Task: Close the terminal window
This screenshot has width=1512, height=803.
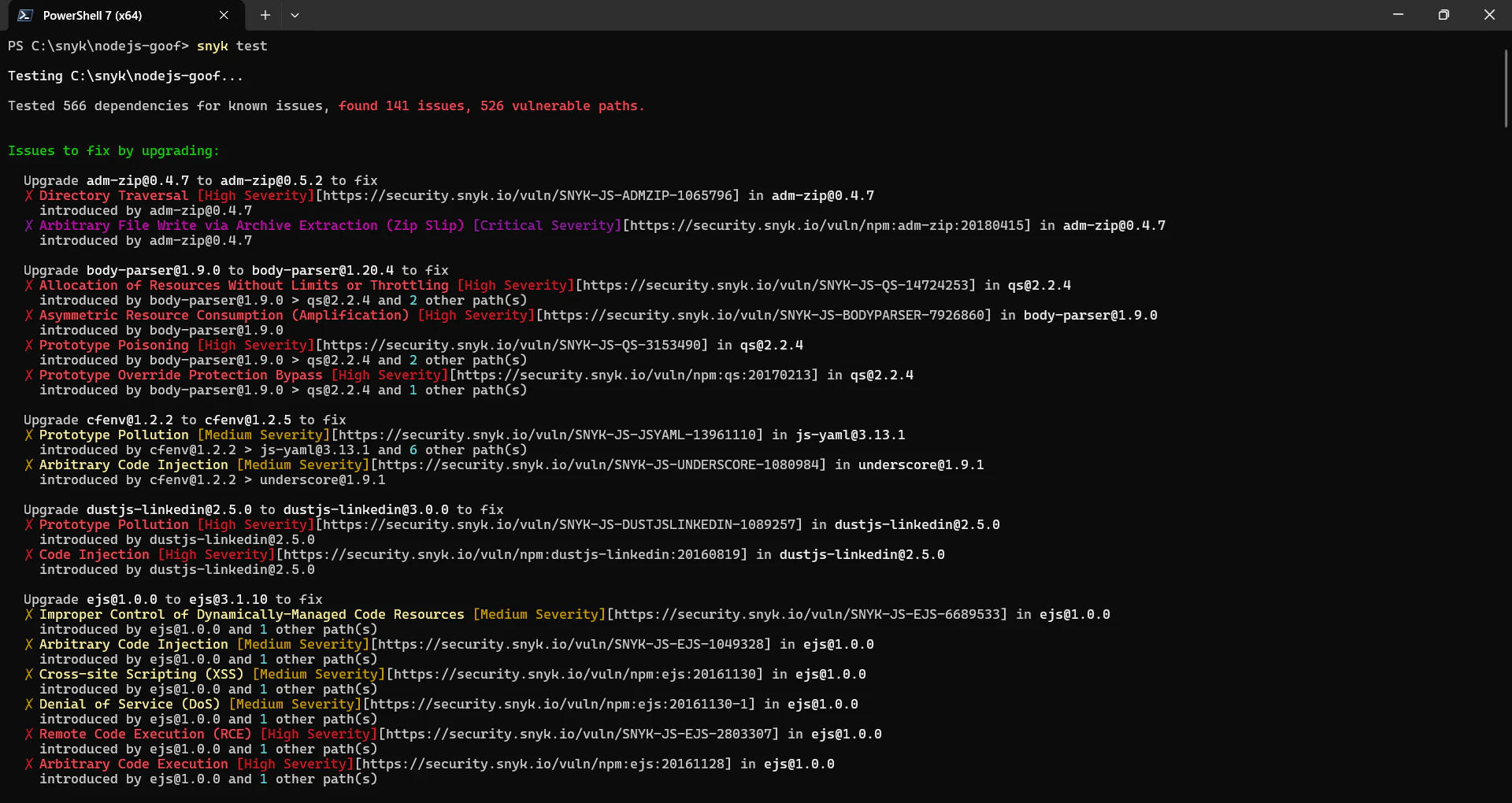Action: point(1489,15)
